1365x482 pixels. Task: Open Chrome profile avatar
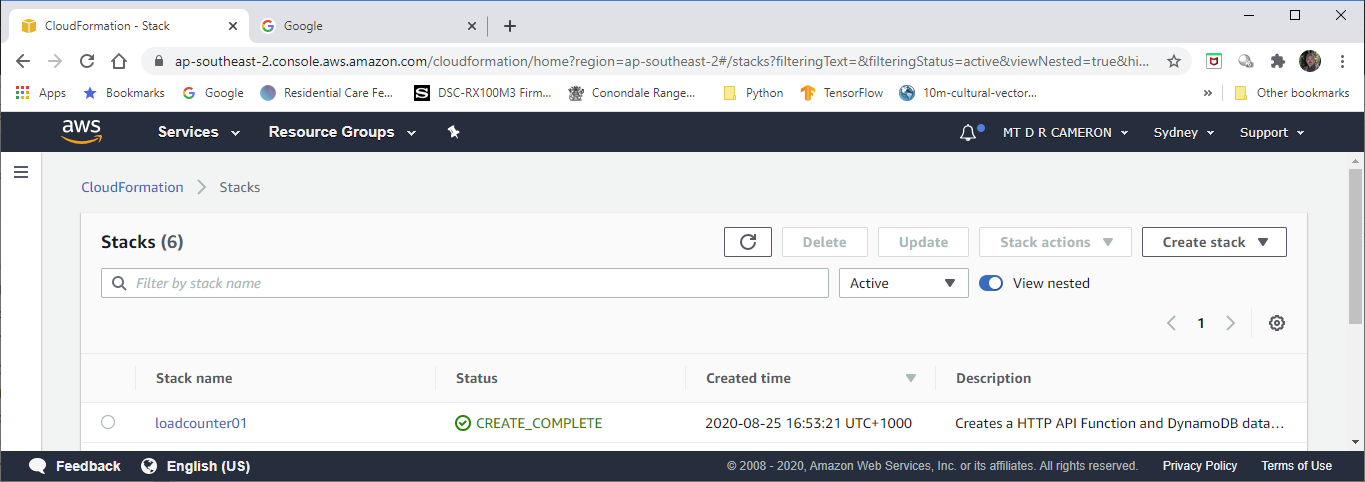coord(1309,61)
